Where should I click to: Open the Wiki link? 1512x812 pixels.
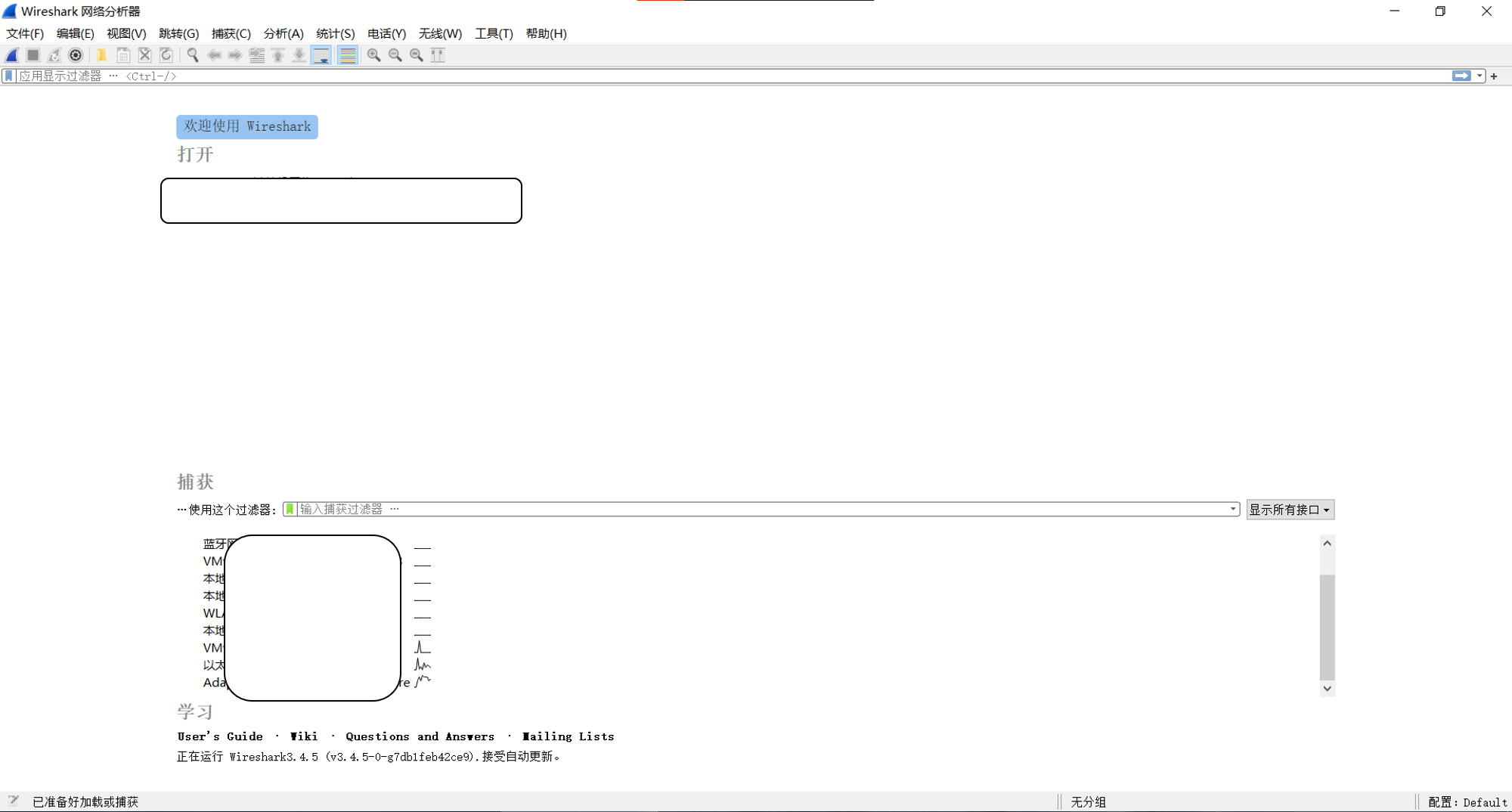[304, 736]
